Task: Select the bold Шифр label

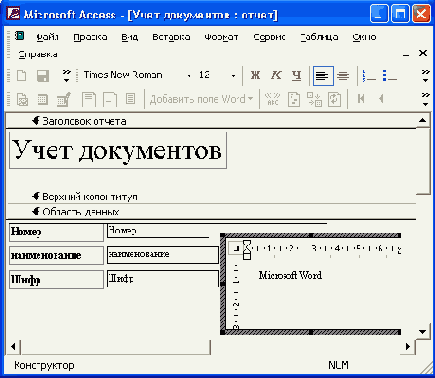Action: point(56,279)
